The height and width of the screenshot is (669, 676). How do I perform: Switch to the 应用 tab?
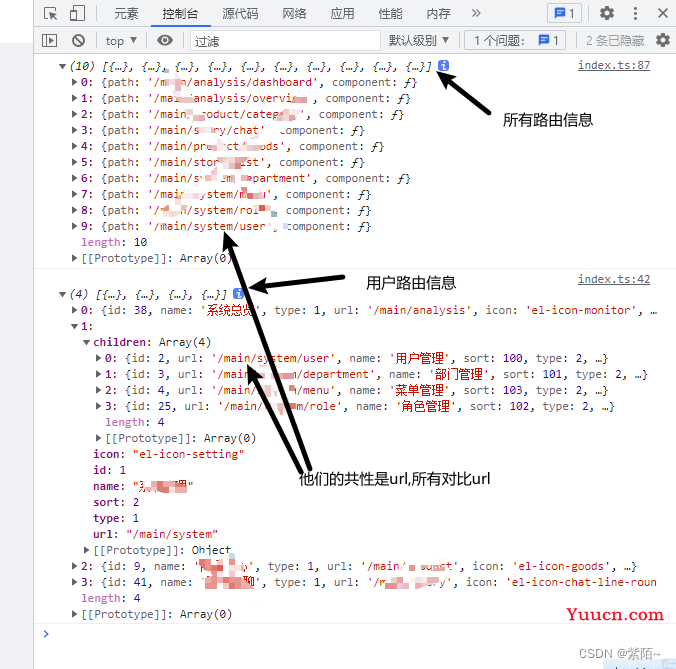click(x=342, y=13)
